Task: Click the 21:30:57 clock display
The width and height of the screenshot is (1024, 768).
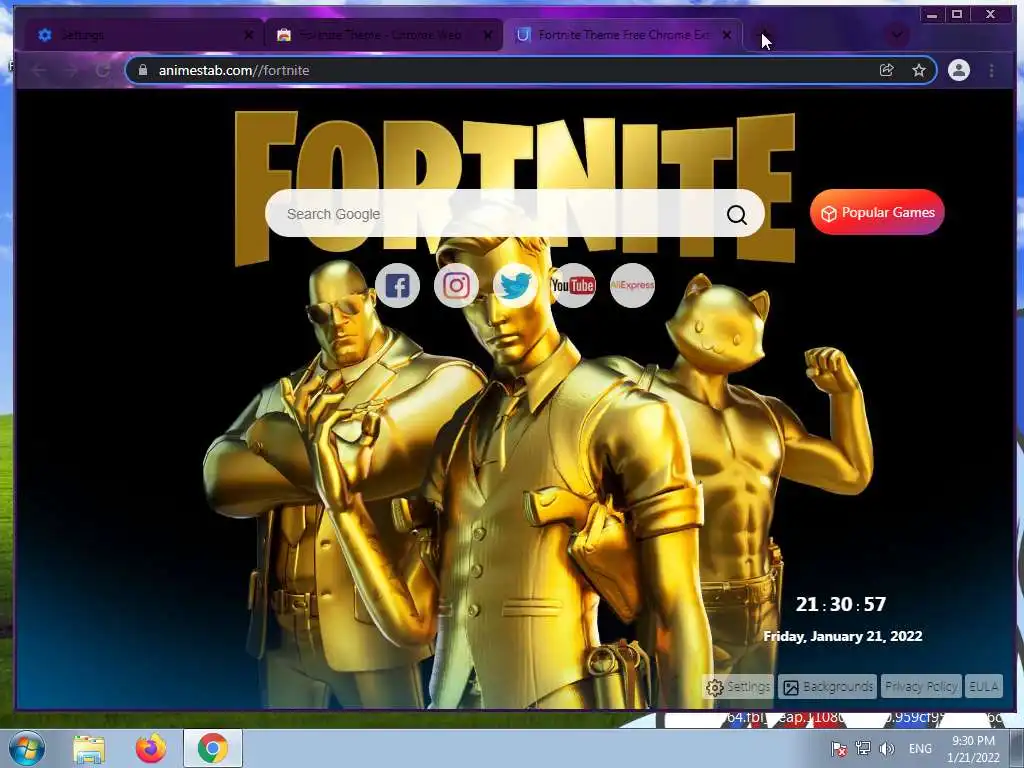Action: tap(840, 604)
